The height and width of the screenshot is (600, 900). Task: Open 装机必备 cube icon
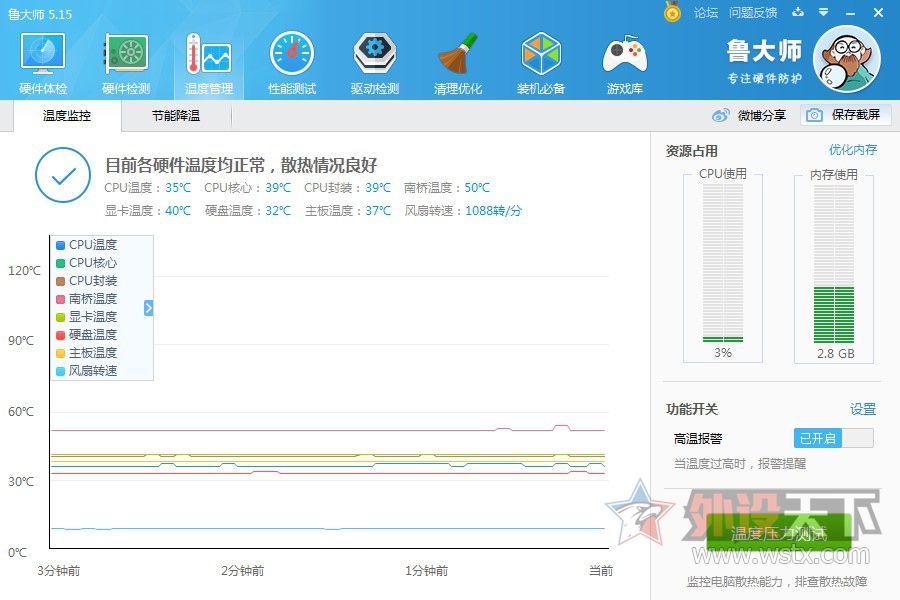(x=541, y=53)
